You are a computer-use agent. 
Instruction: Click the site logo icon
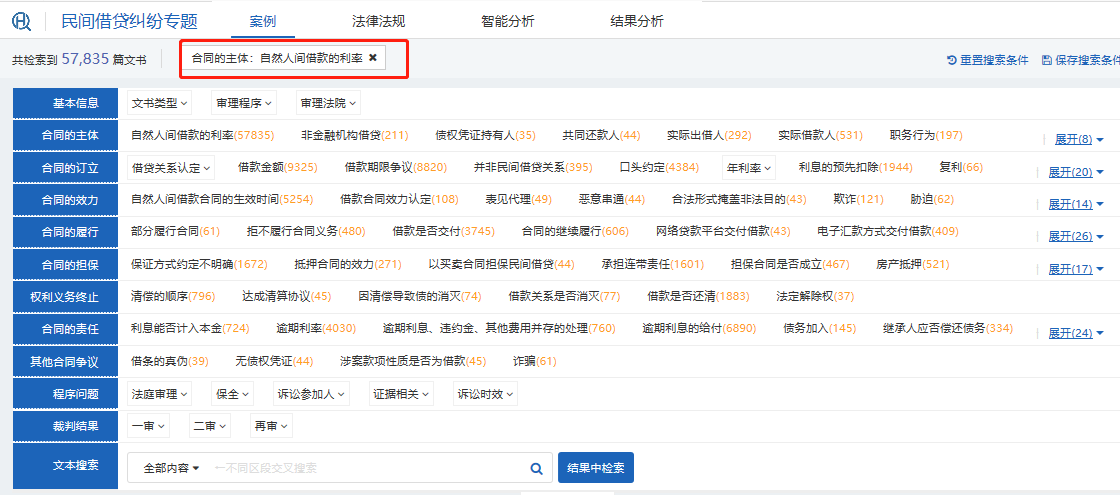coord(22,21)
